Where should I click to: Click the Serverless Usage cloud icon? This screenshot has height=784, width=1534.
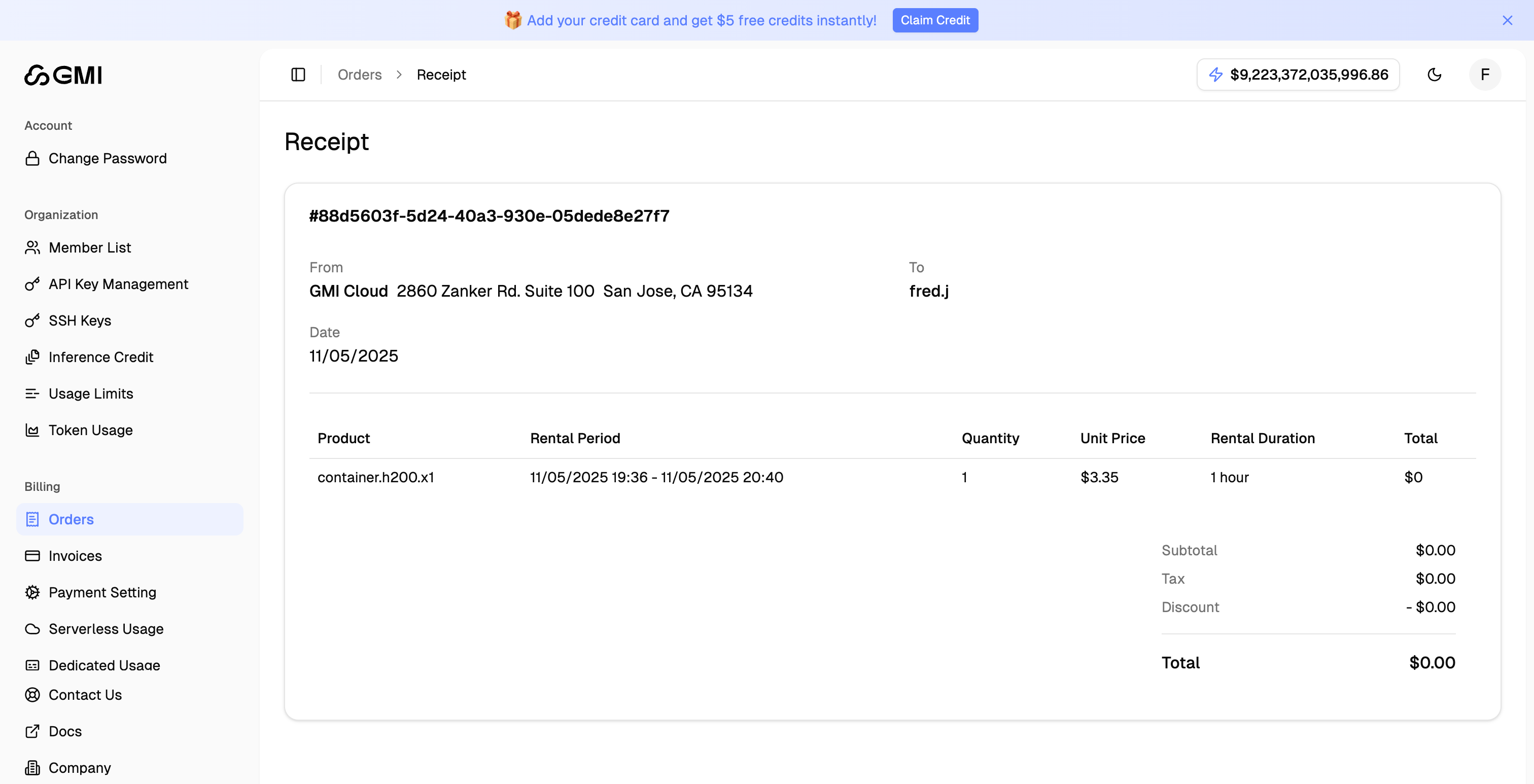tap(33, 629)
